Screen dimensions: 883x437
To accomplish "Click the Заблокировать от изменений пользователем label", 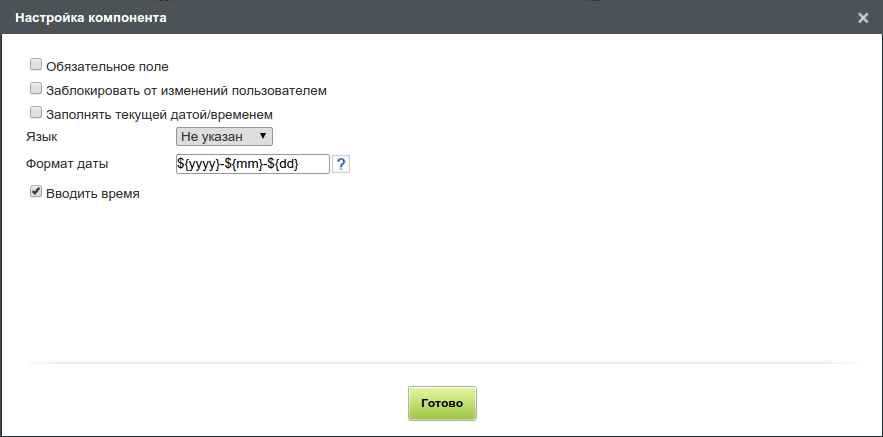I will click(186, 90).
